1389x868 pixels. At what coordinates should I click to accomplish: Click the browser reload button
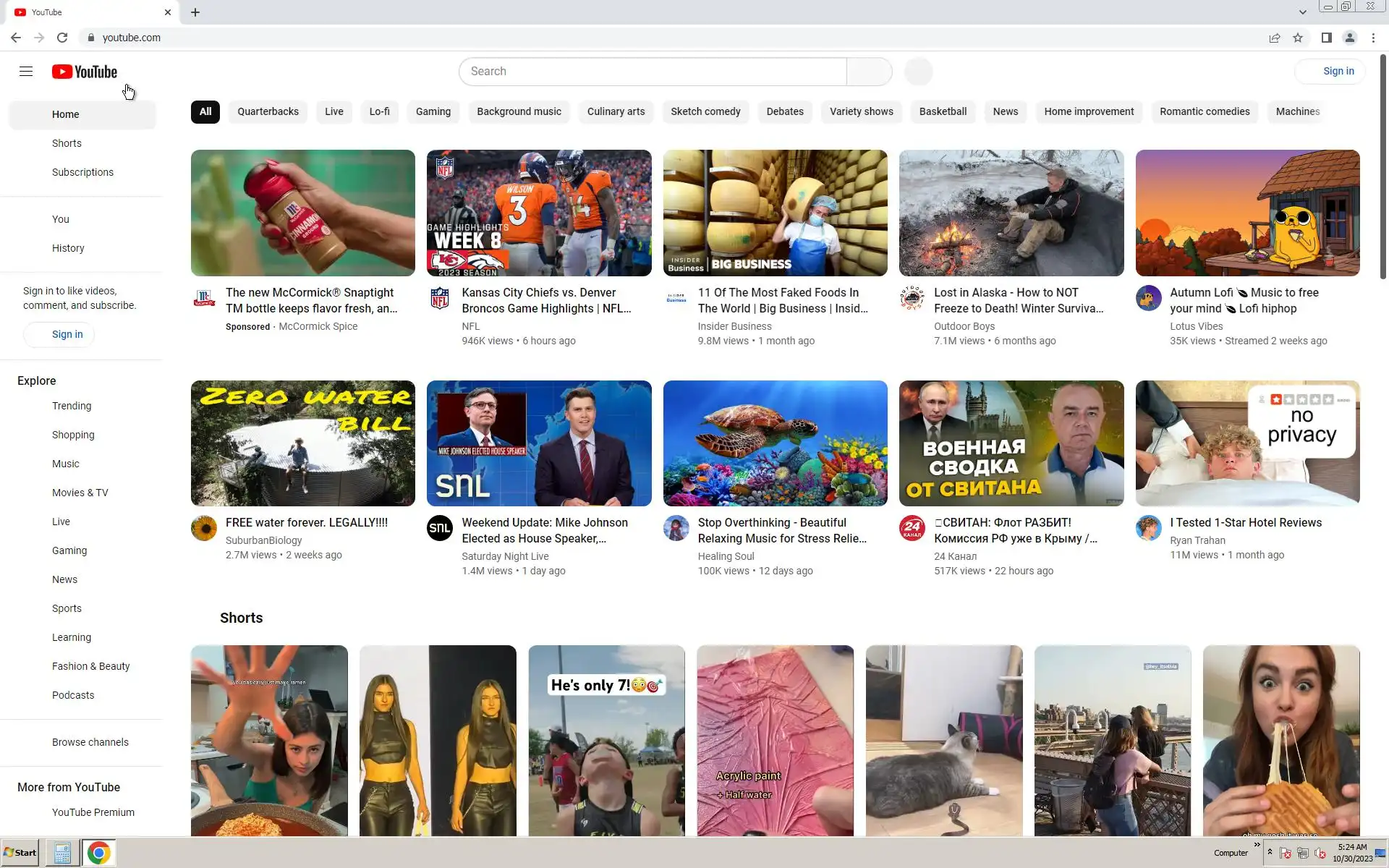click(x=62, y=38)
